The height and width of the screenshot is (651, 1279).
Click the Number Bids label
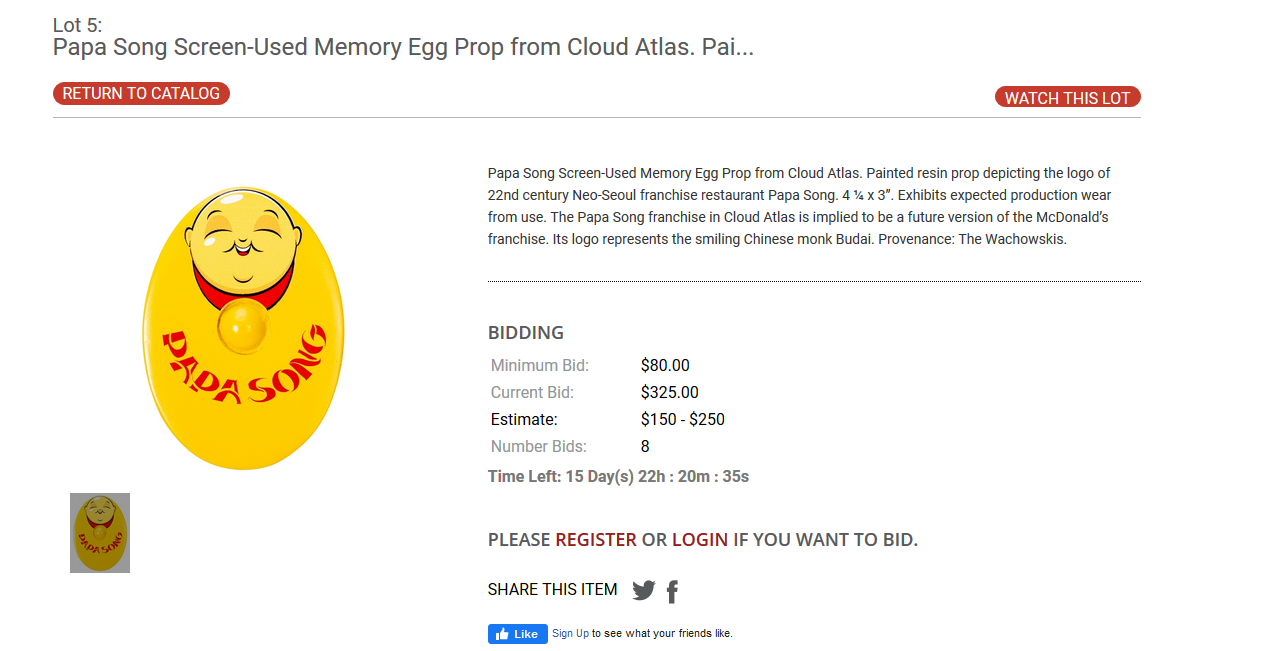(x=539, y=447)
